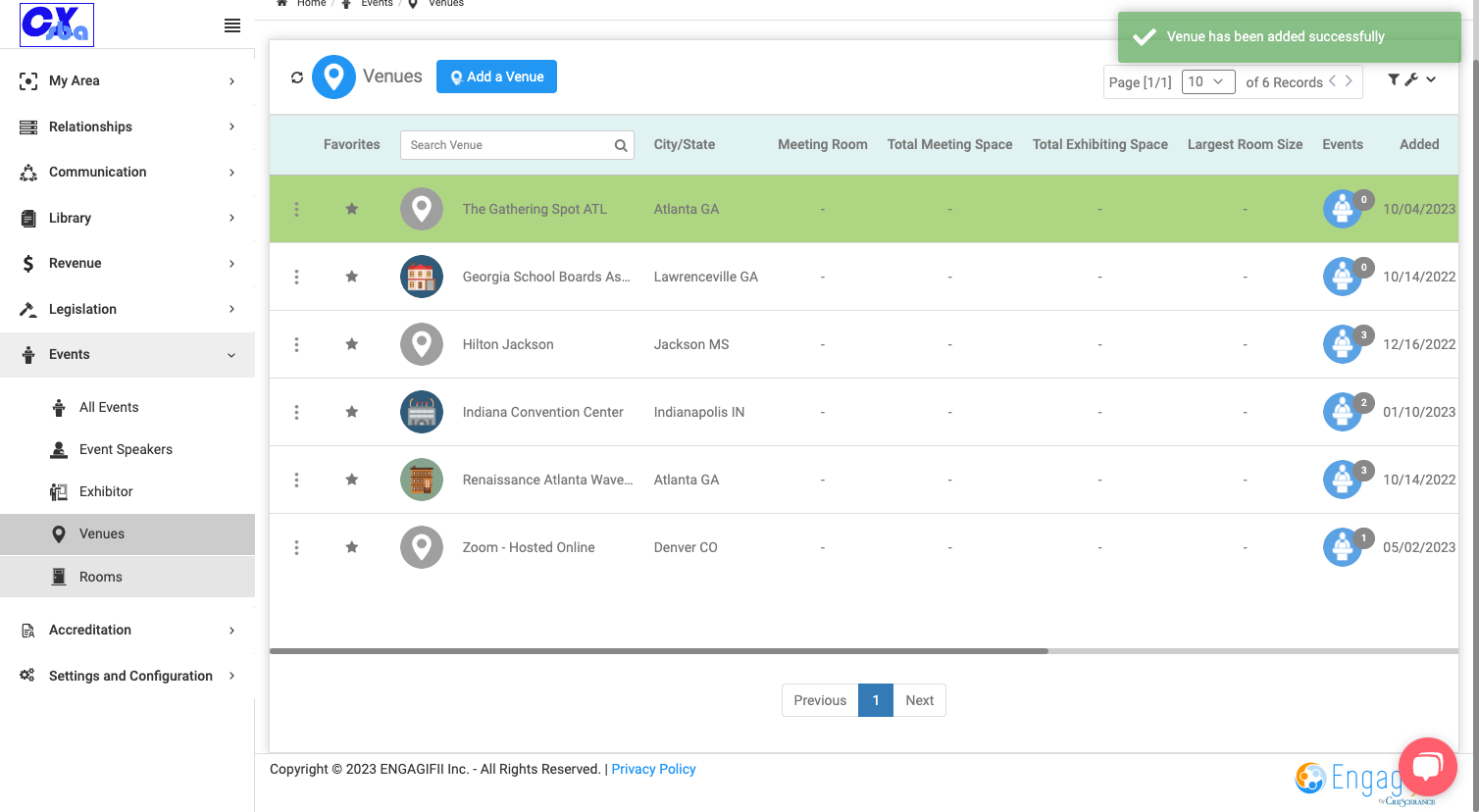Go to previous page arrow in pager
The height and width of the screenshot is (812, 1479).
coord(1332,81)
